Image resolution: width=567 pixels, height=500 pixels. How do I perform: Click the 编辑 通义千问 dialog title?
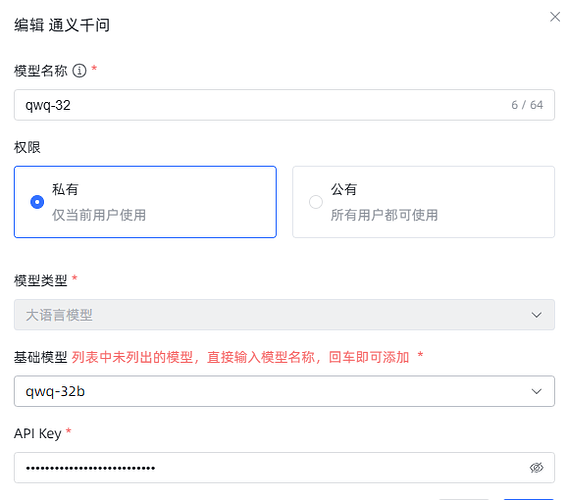(x=62, y=25)
